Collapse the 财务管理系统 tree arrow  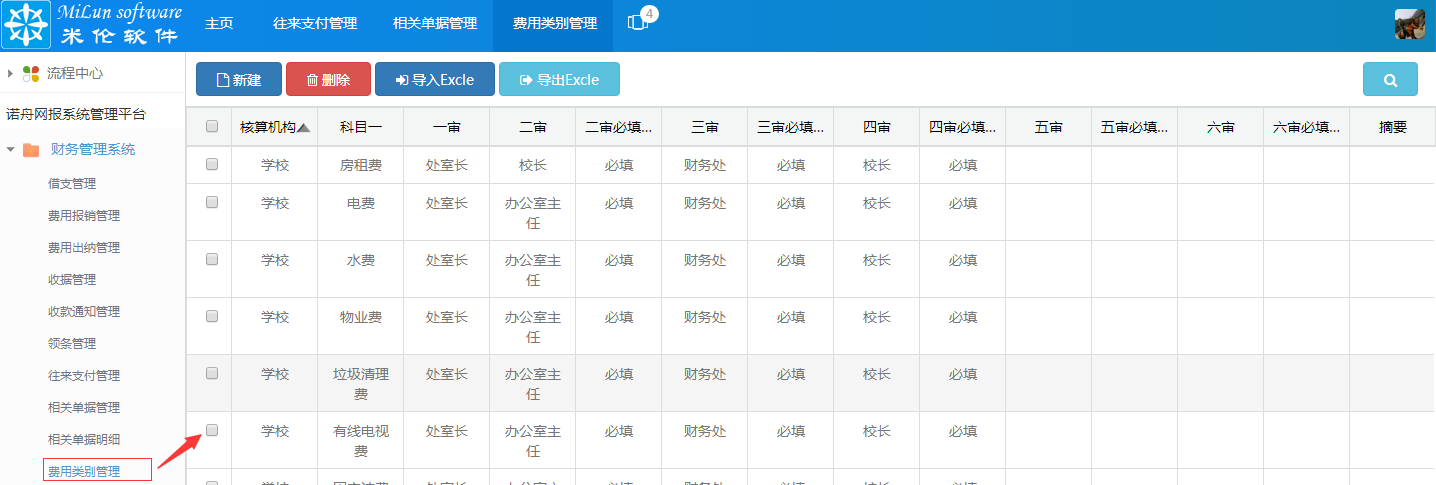click(10, 150)
